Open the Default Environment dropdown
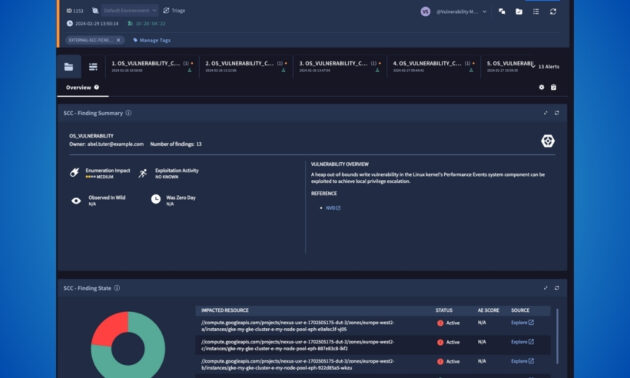Viewport: 630px width, 378px height. 129,10
